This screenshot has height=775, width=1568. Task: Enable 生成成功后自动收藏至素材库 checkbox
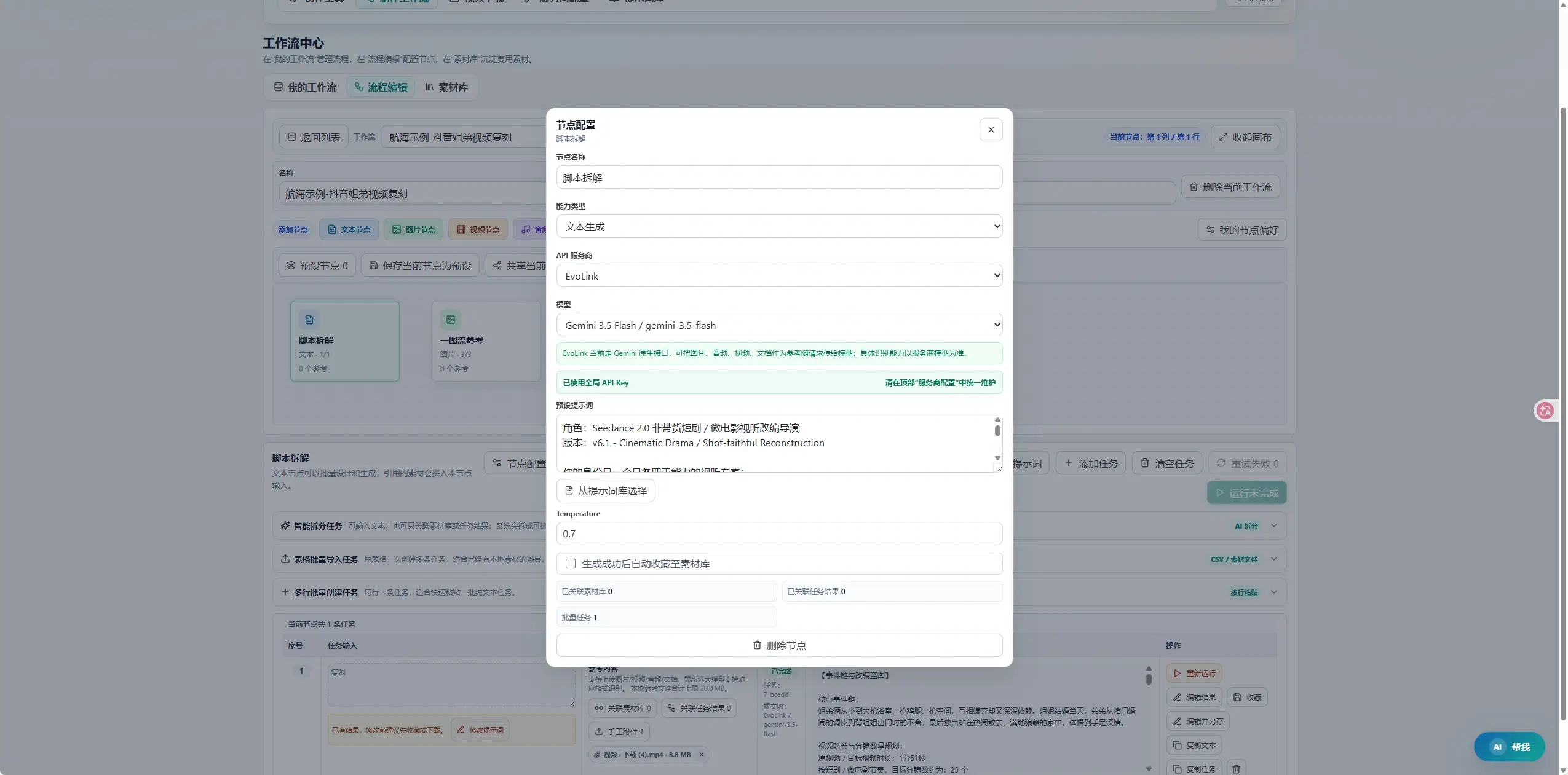571,564
